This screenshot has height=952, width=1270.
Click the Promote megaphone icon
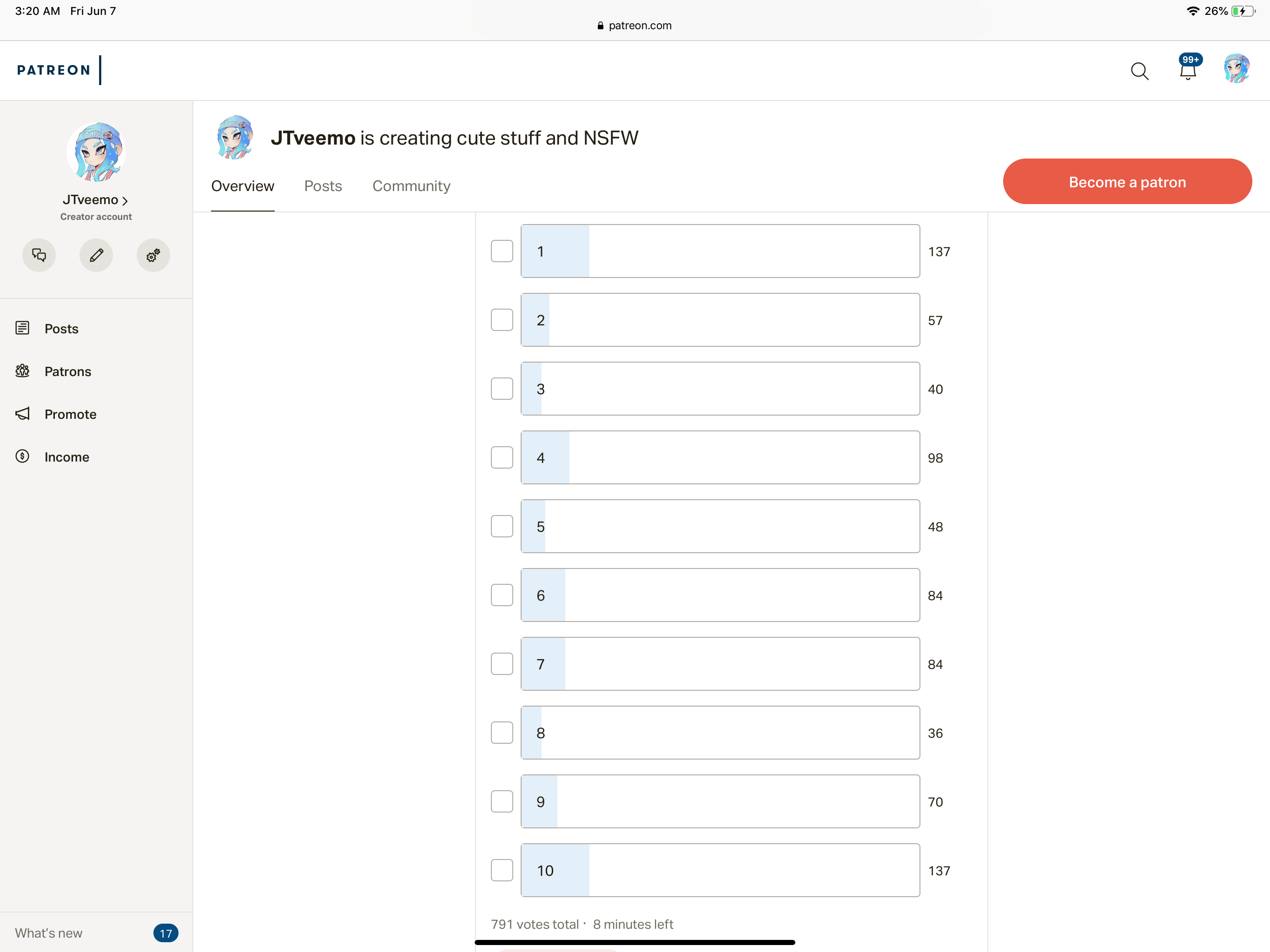22,413
